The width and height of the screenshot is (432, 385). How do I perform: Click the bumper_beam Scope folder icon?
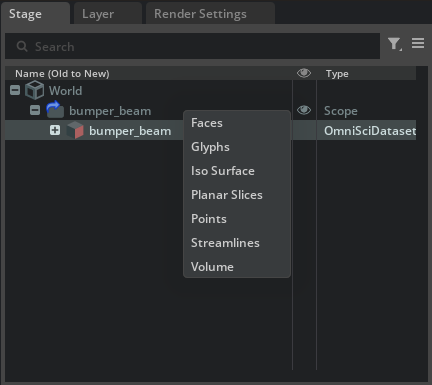pos(55,110)
